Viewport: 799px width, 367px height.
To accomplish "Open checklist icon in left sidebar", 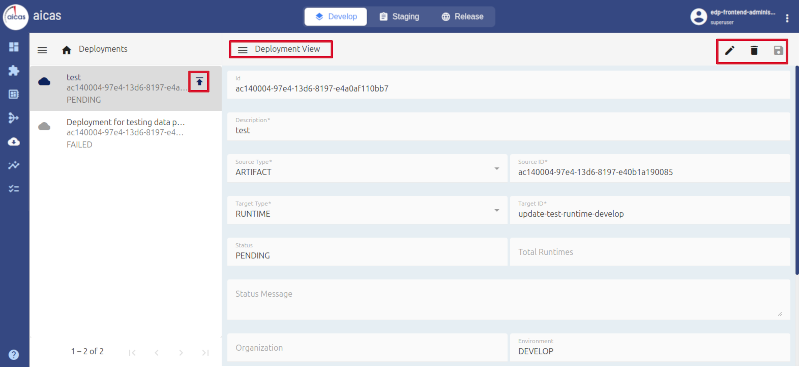I will tap(14, 189).
